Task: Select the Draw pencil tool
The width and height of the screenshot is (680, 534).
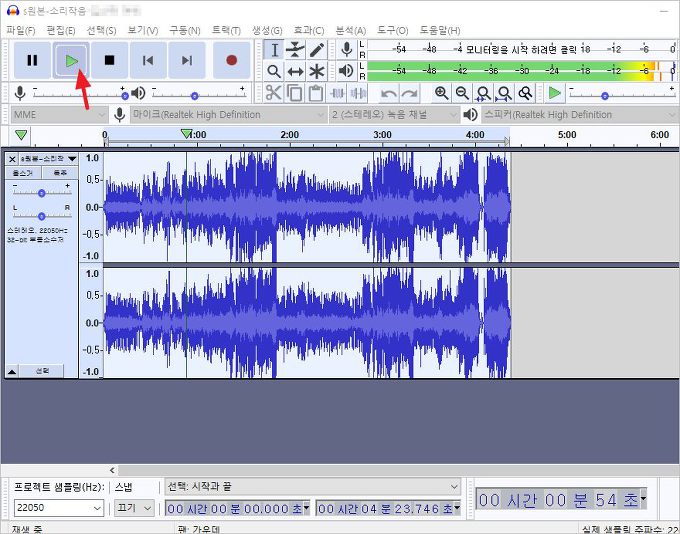Action: (x=317, y=50)
